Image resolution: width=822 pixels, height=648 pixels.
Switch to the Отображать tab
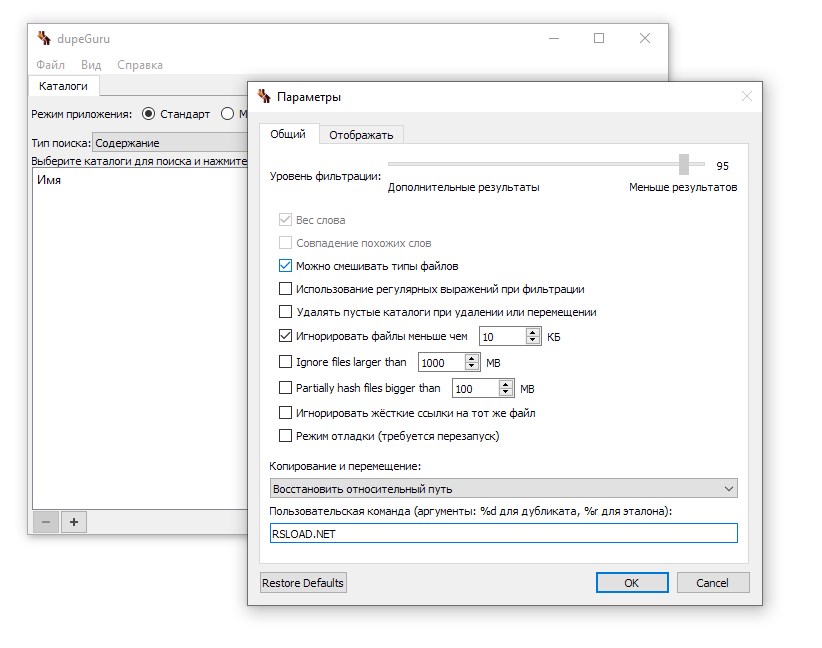pos(361,135)
